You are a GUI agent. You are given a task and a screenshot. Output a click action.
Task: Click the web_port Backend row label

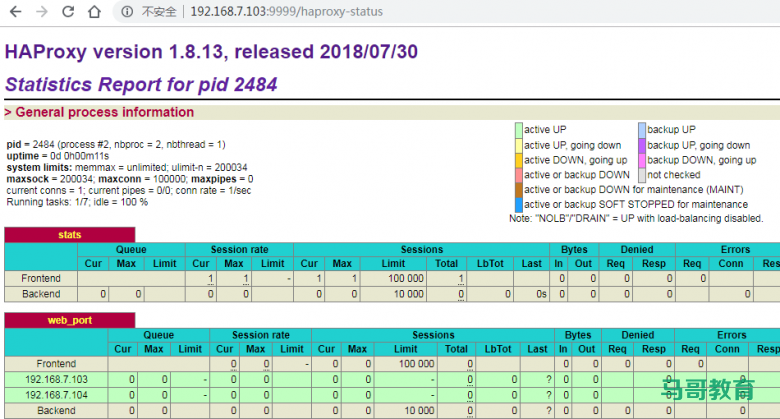click(56, 411)
